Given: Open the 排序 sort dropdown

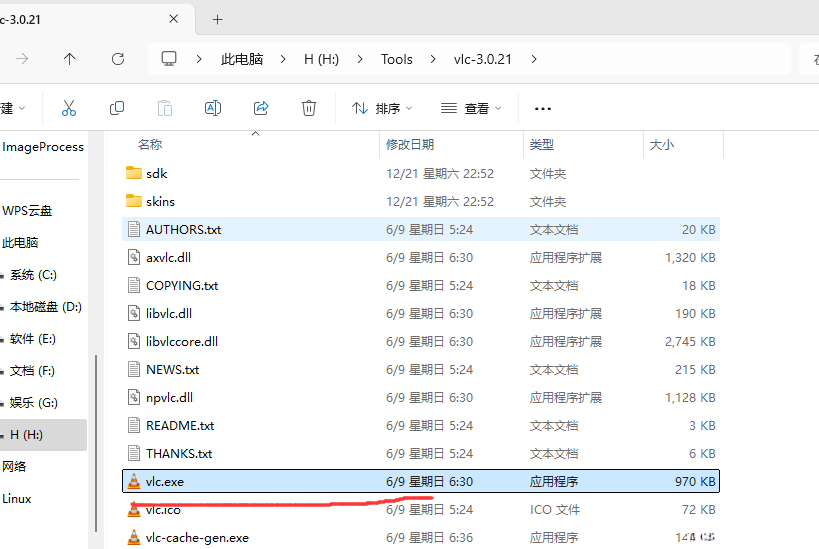Looking at the screenshot, I should 382,108.
